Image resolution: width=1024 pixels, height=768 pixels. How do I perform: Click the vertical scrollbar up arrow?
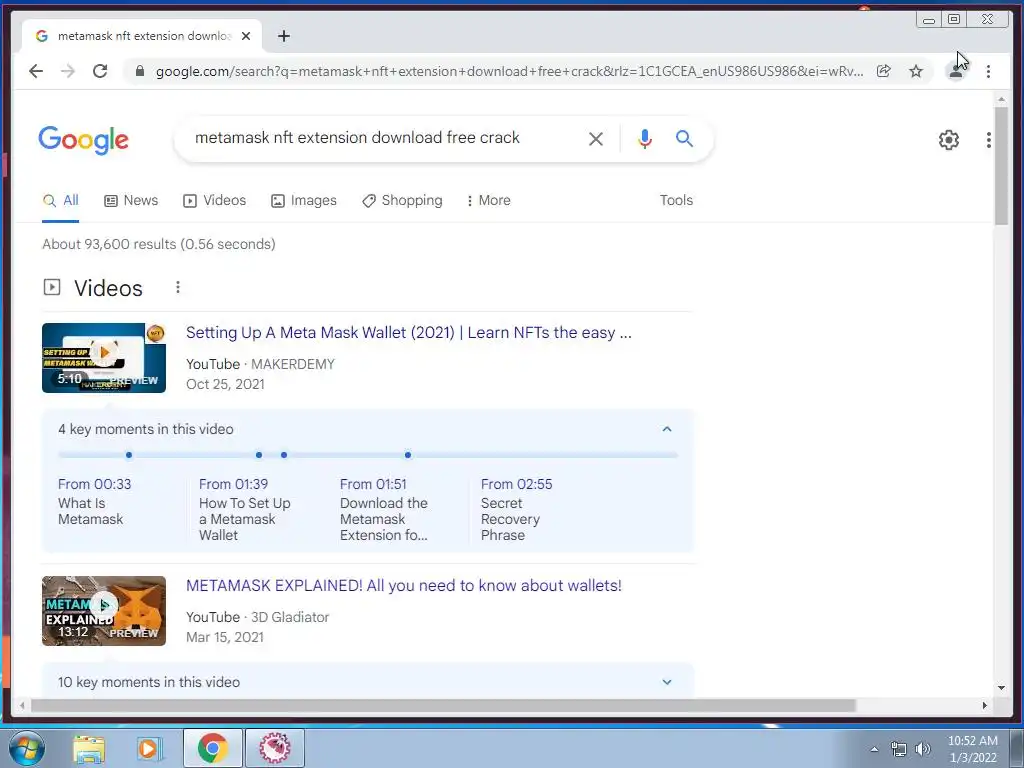click(x=1001, y=99)
